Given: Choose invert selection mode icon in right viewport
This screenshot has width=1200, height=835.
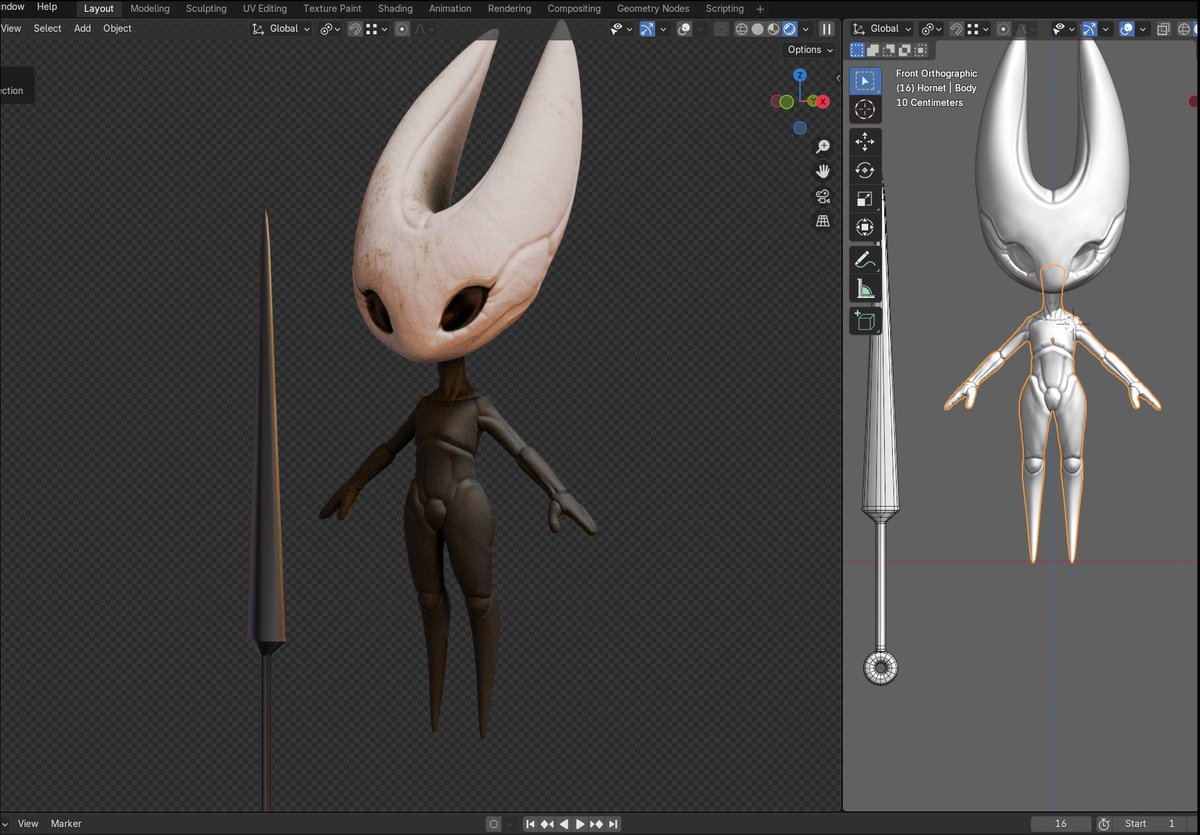Looking at the screenshot, I should click(x=905, y=50).
